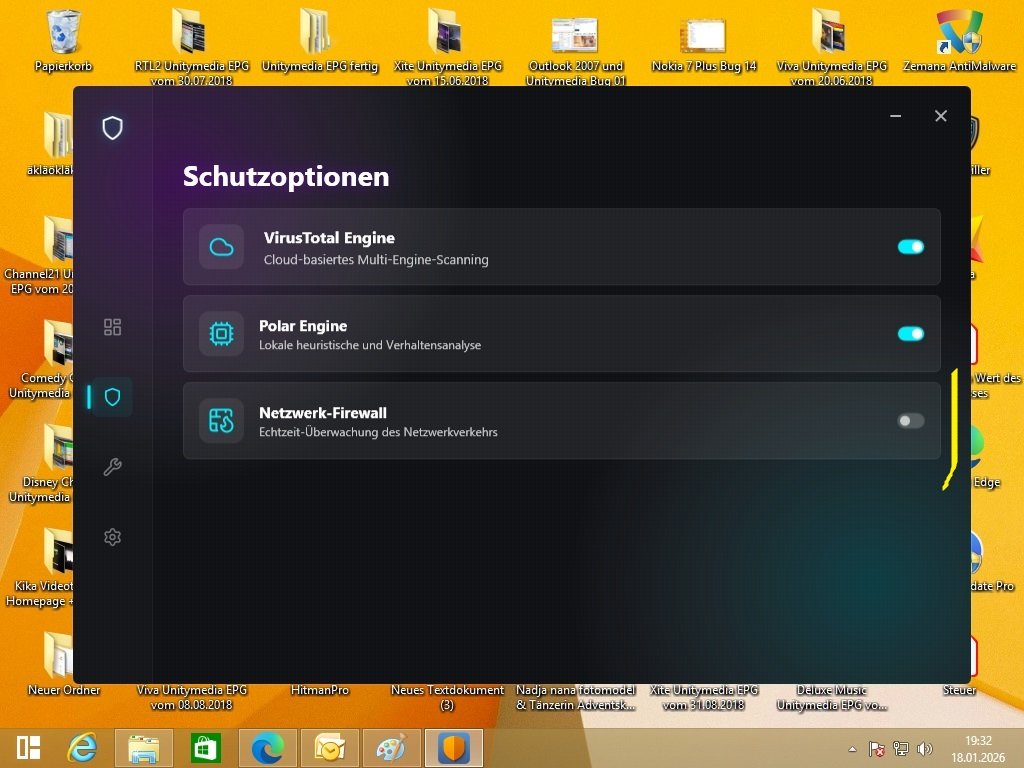Select the Zemana AntiMalware desktop shortcut
Image resolution: width=1024 pixels, height=768 pixels.
click(959, 40)
